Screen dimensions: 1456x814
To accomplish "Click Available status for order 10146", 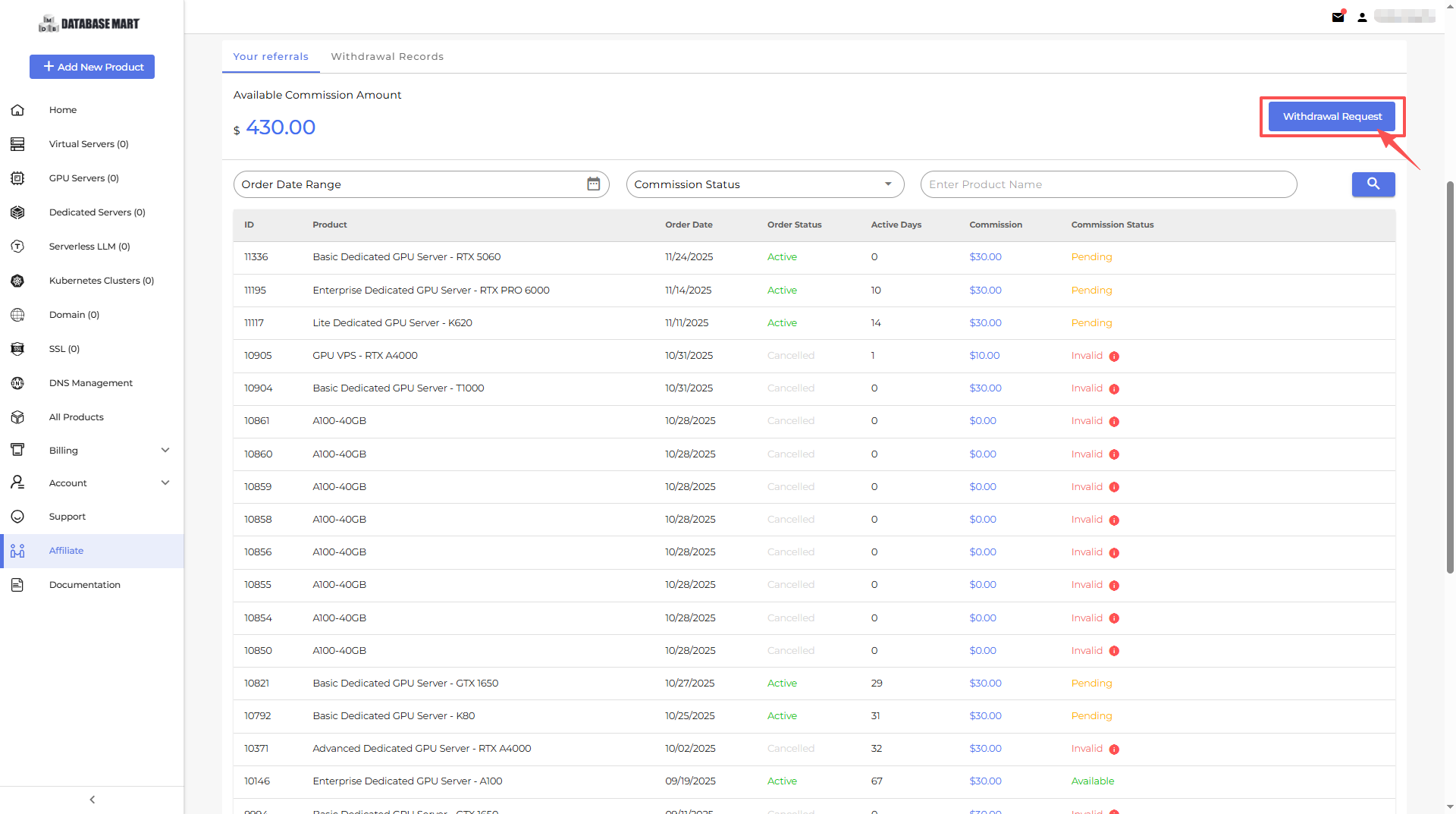I will click(x=1093, y=781).
